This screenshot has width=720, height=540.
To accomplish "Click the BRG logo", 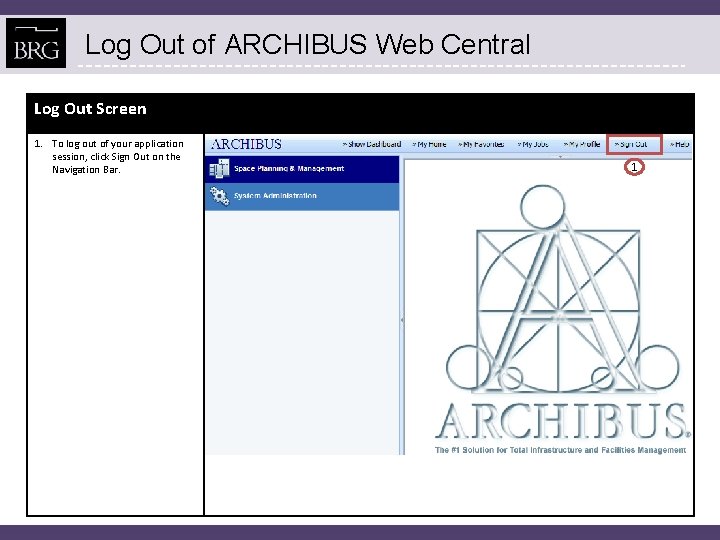I will pyautogui.click(x=36, y=43).
